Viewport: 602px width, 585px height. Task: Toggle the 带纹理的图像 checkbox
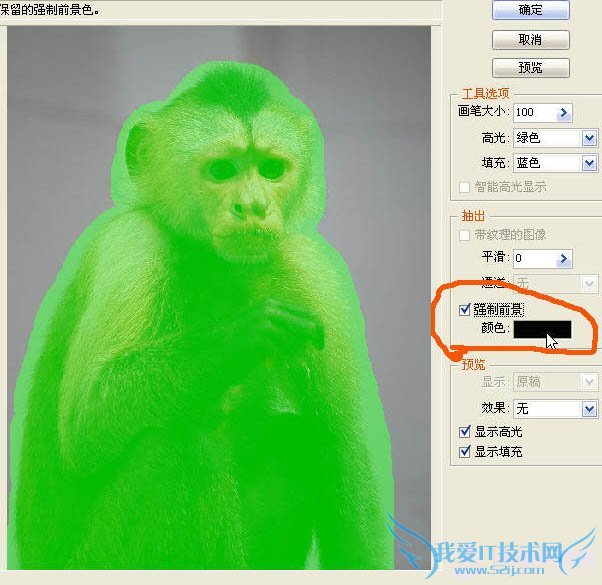pos(464,235)
